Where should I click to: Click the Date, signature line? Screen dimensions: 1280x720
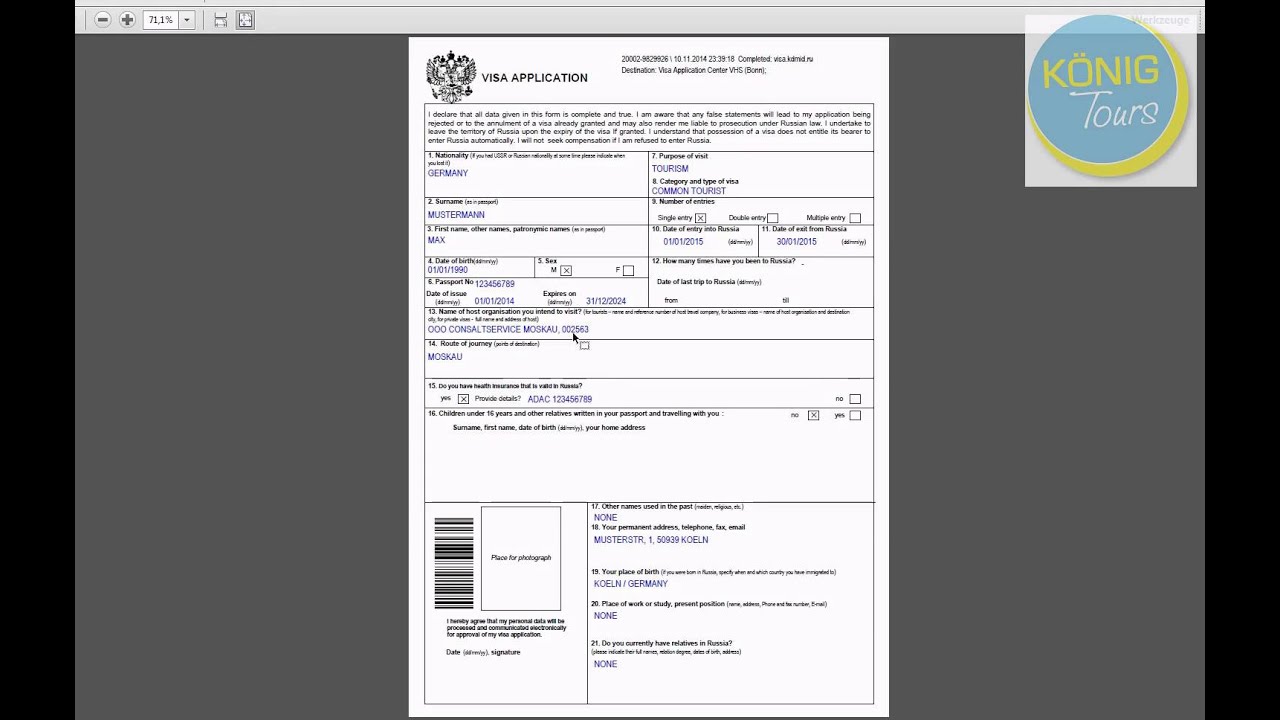(x=483, y=652)
